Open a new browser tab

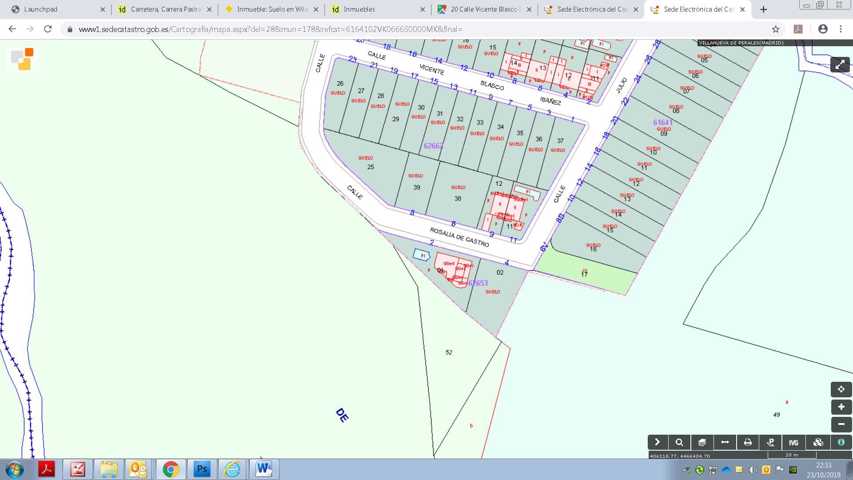tap(764, 9)
